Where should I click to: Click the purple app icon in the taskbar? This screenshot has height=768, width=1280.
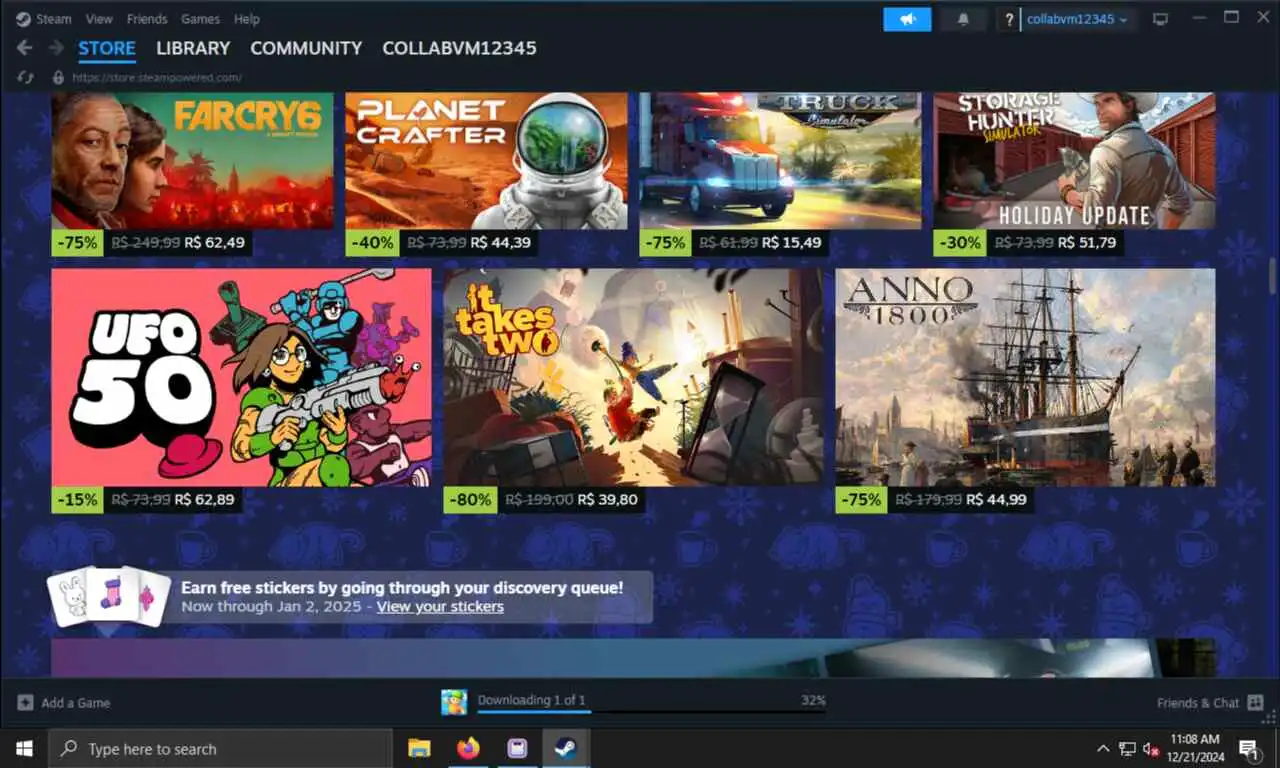point(517,748)
